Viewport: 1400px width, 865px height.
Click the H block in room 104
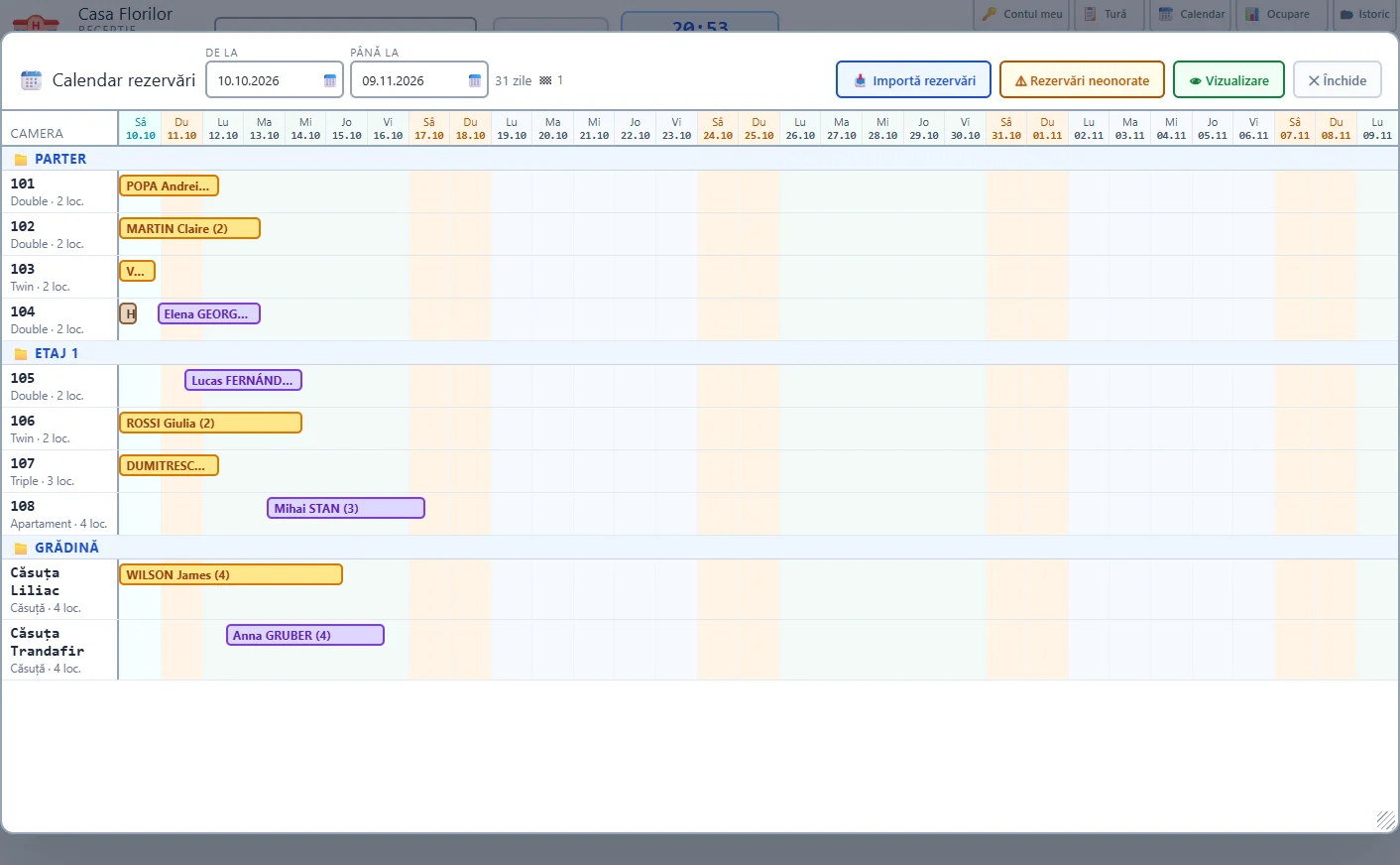[x=129, y=314]
